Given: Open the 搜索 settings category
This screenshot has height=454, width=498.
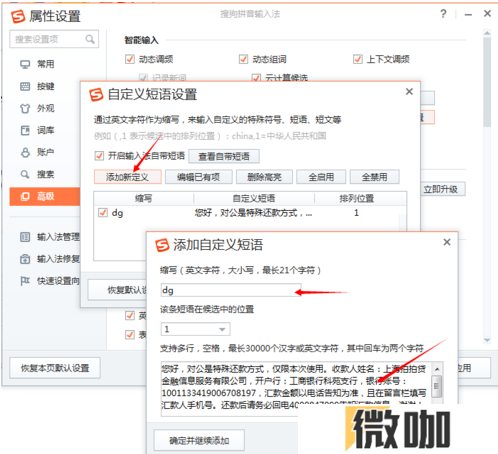Looking at the screenshot, I should tap(45, 174).
